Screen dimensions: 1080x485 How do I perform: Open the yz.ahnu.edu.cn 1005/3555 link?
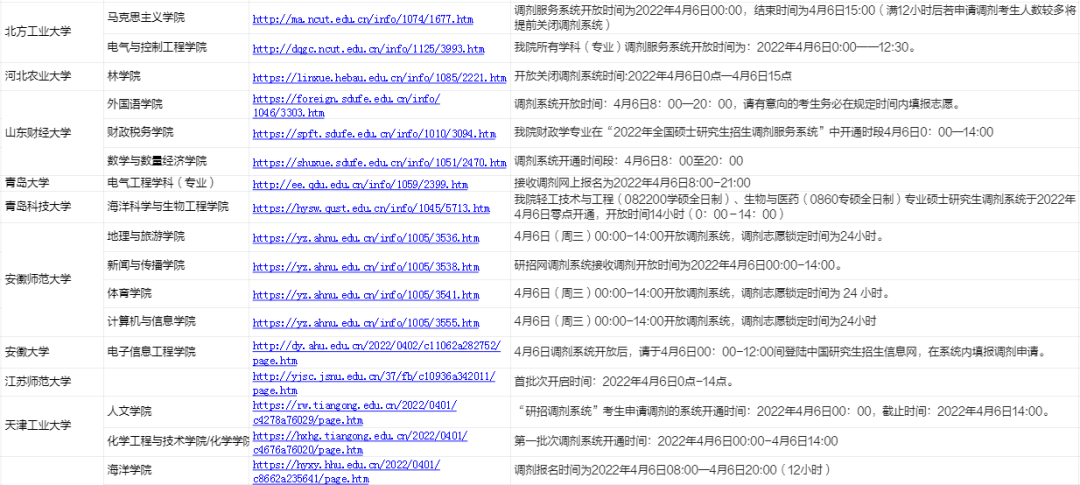pos(366,323)
